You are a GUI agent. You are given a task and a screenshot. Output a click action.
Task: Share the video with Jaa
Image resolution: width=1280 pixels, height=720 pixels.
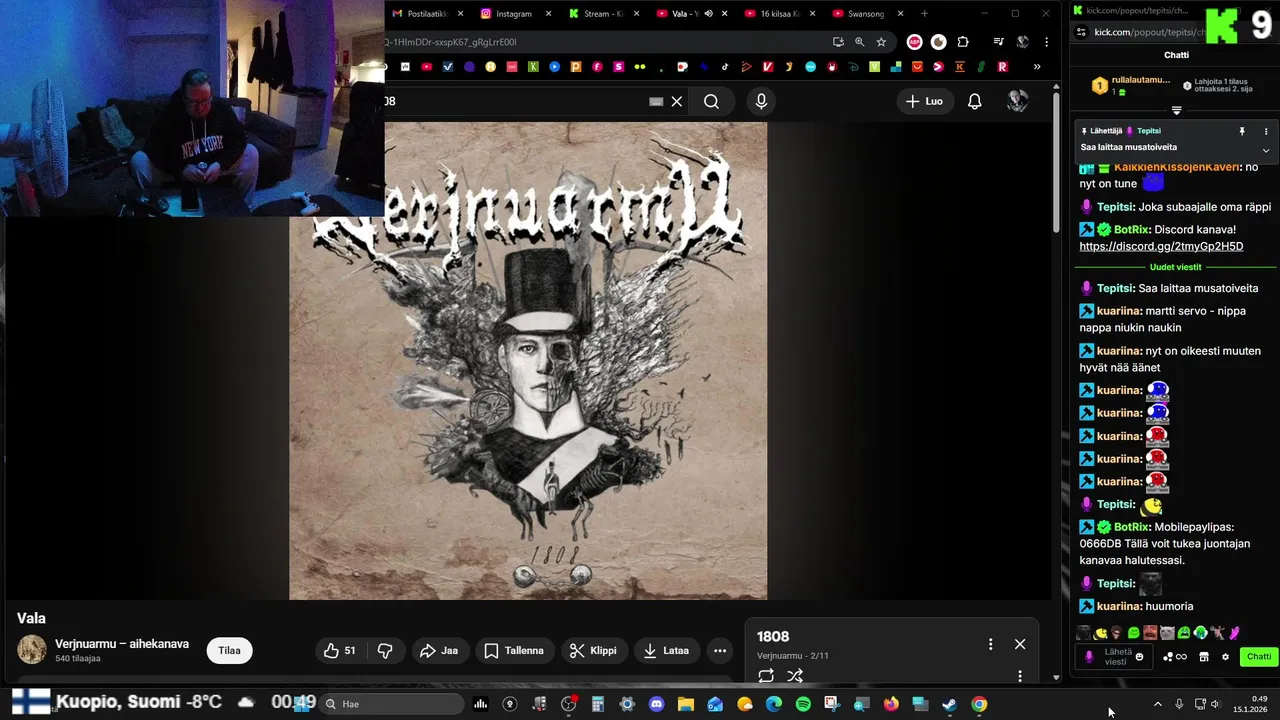[439, 650]
